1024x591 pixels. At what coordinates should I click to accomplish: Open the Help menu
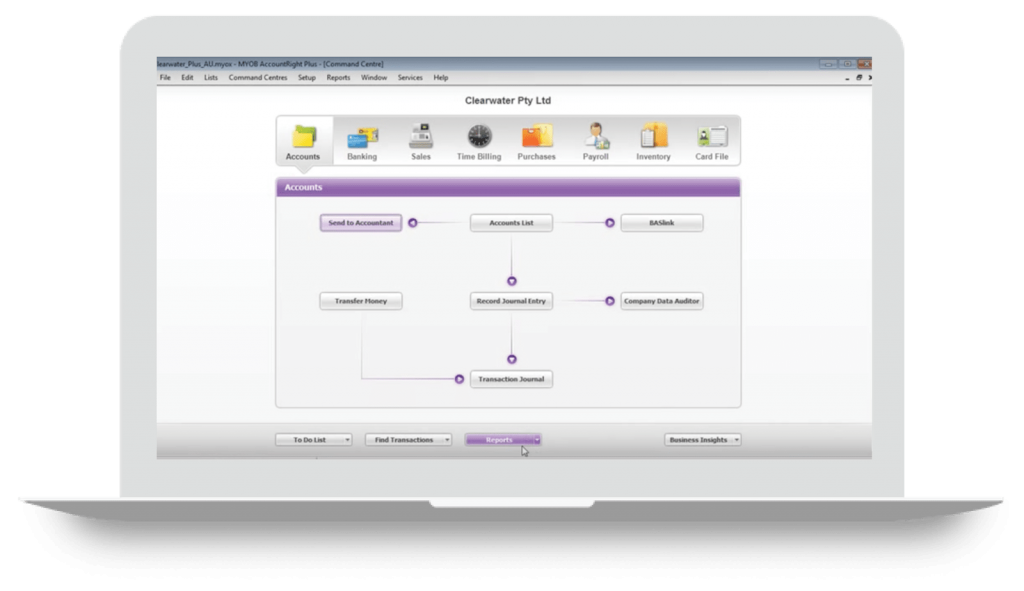[441, 77]
